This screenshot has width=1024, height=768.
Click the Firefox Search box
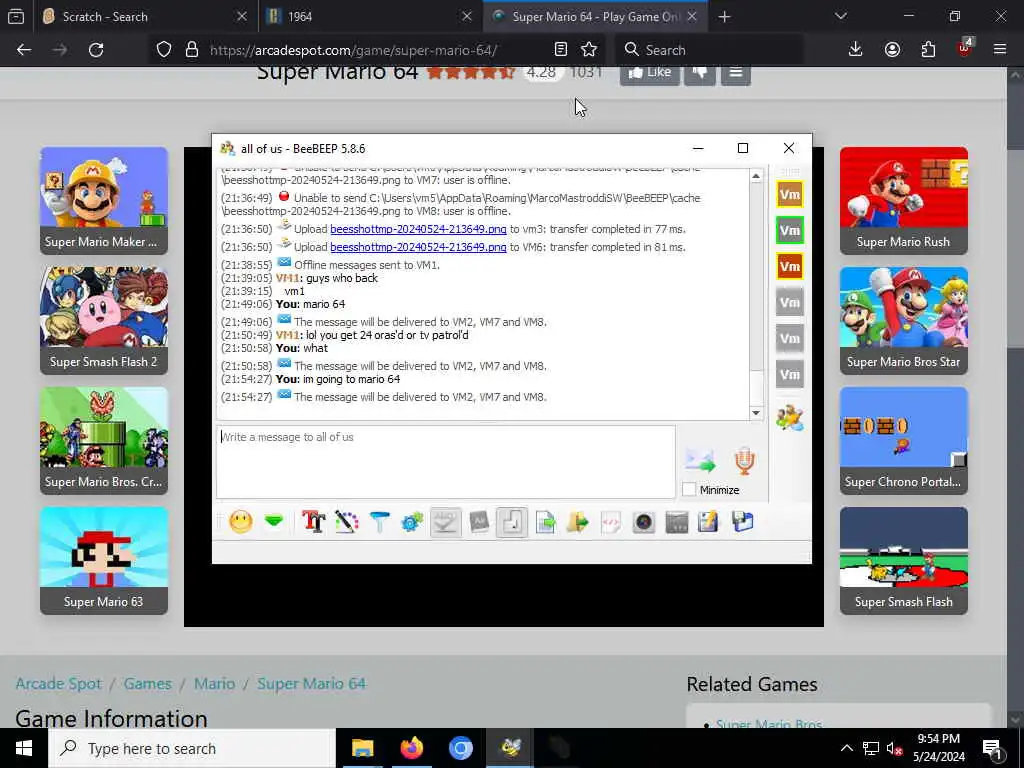(709, 50)
